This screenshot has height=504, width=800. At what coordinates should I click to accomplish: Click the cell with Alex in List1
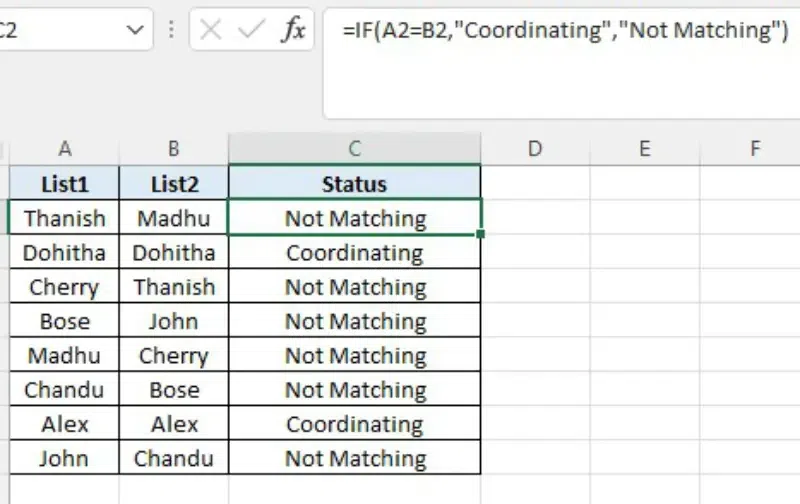(x=65, y=424)
